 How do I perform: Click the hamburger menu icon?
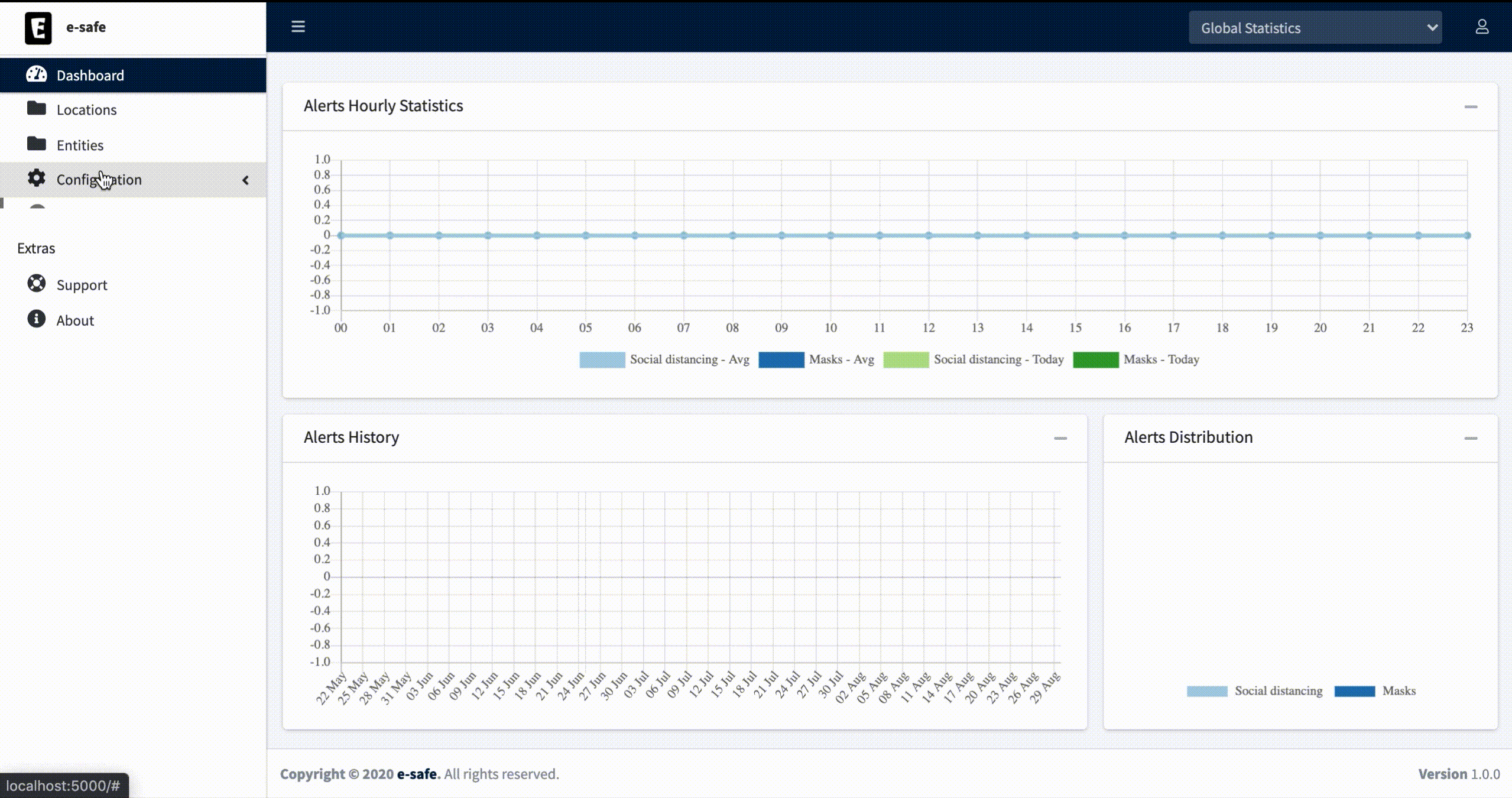pyautogui.click(x=298, y=26)
